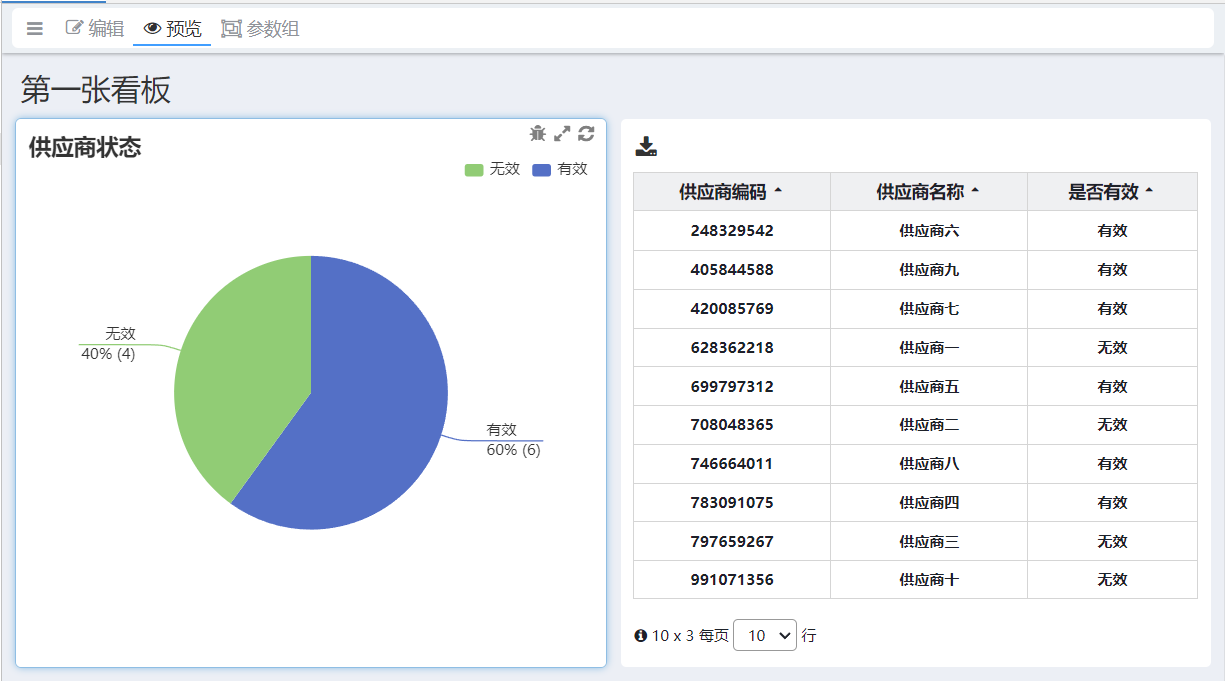This screenshot has width=1225, height=681.
Task: Click the info icon beside 10 x 3
Action: click(640, 635)
